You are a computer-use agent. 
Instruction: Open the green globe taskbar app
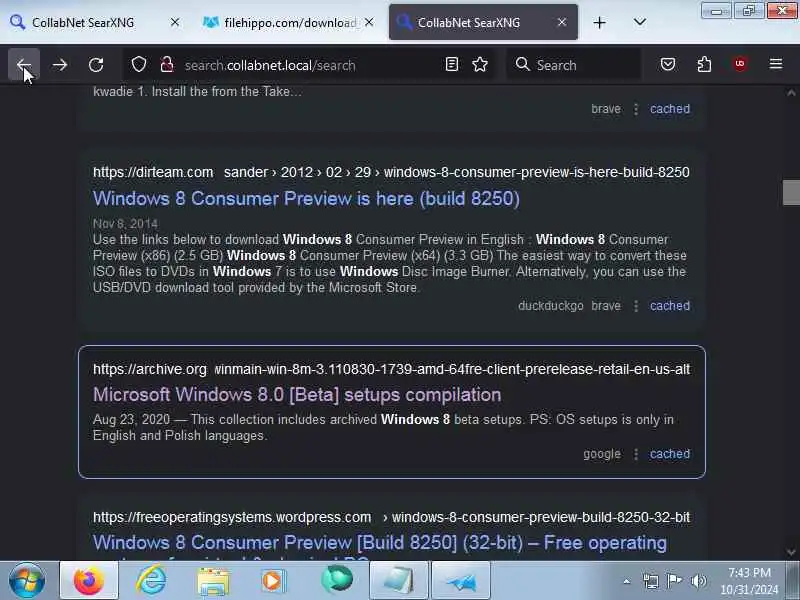[337, 580]
